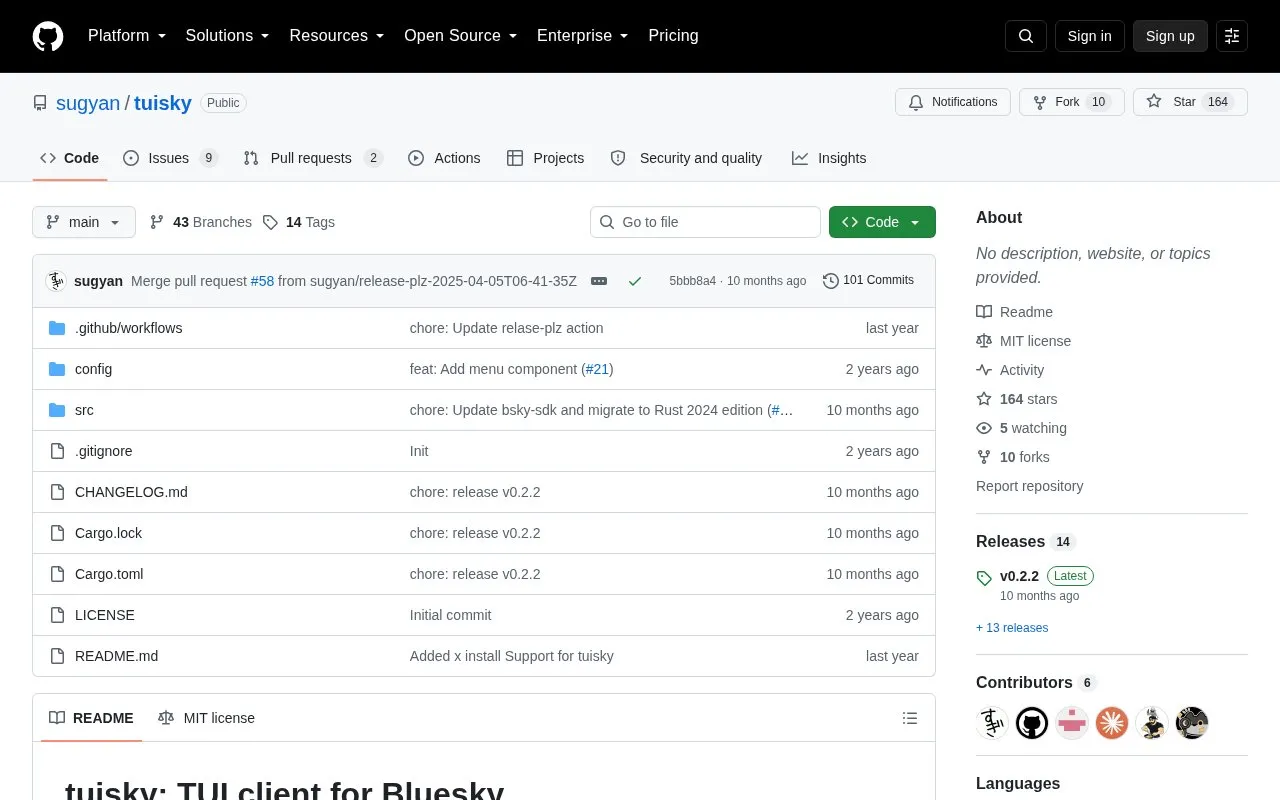Open the Pricing link
The image size is (1280, 800).
pos(673,36)
